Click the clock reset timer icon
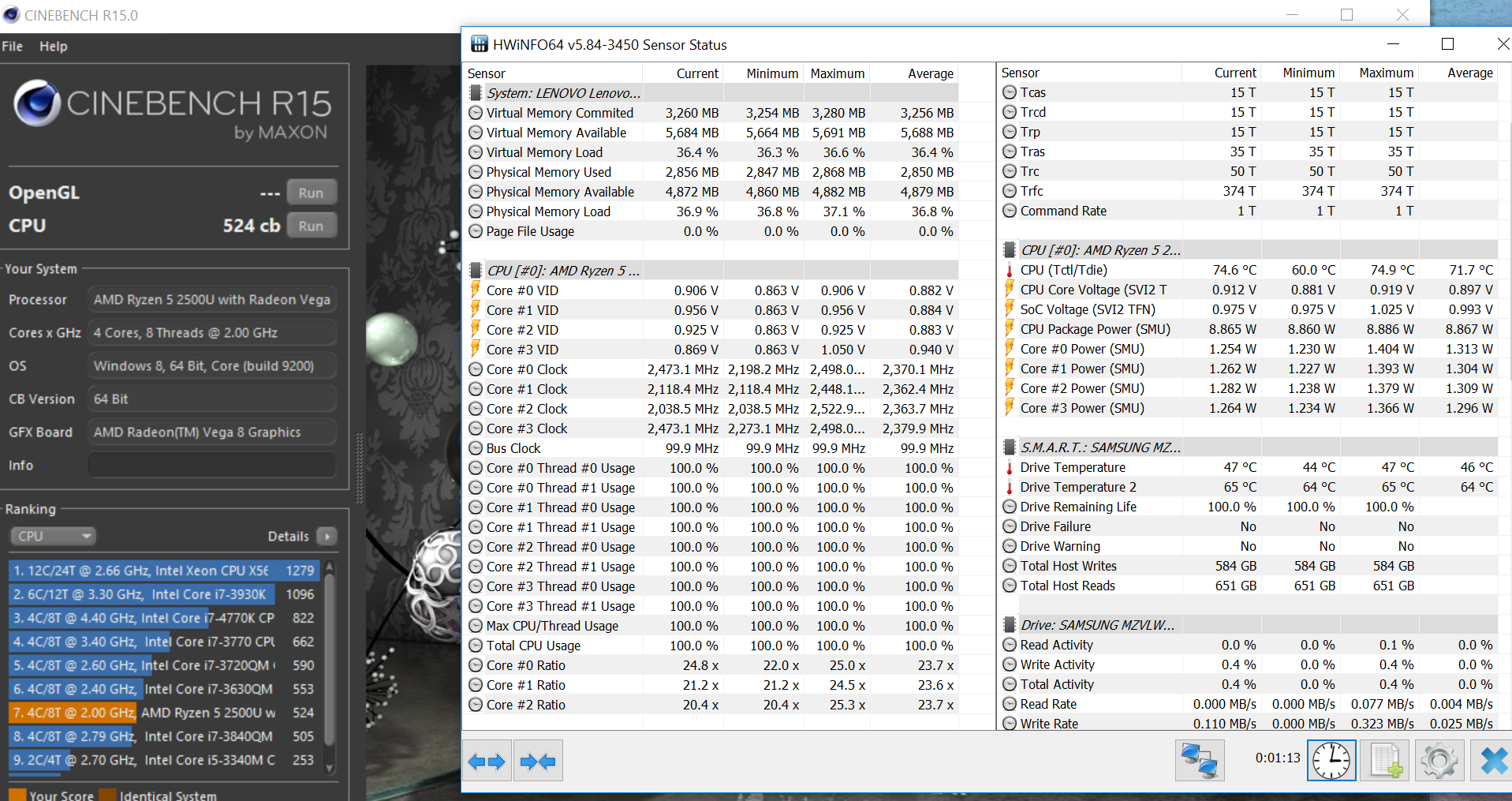The image size is (1512, 801). 1331,761
